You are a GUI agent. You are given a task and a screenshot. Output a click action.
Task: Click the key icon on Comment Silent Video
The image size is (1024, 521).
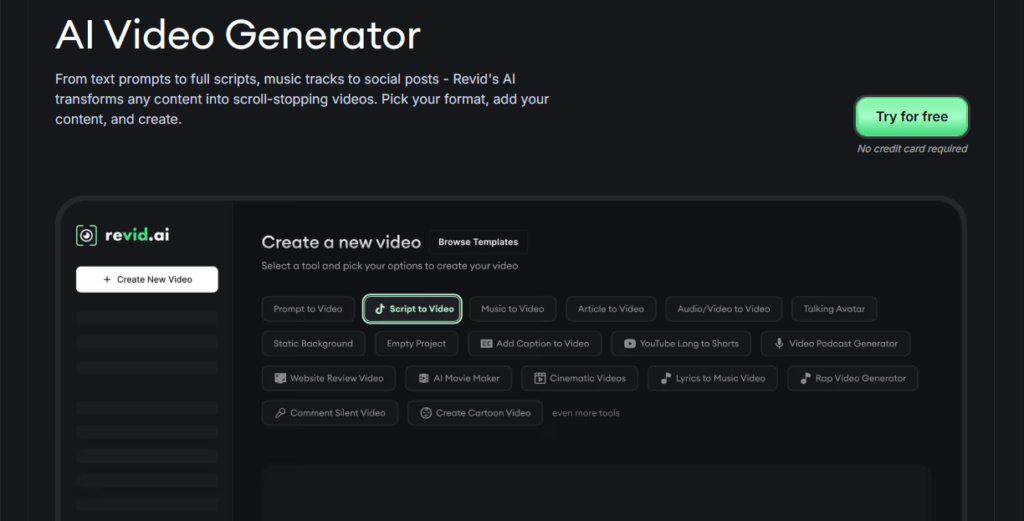pos(280,413)
